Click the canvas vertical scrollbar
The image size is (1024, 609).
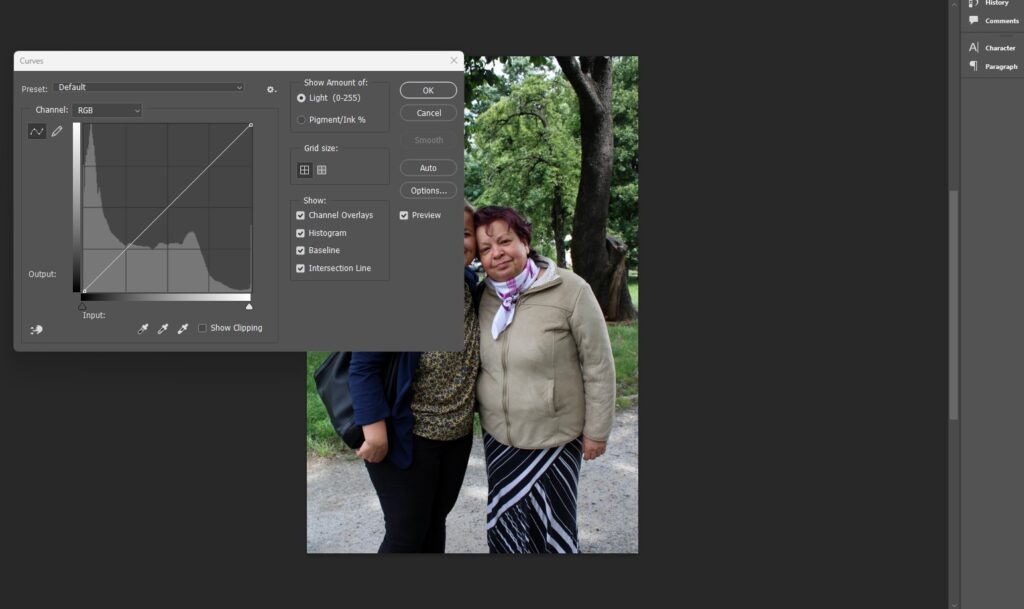click(953, 304)
